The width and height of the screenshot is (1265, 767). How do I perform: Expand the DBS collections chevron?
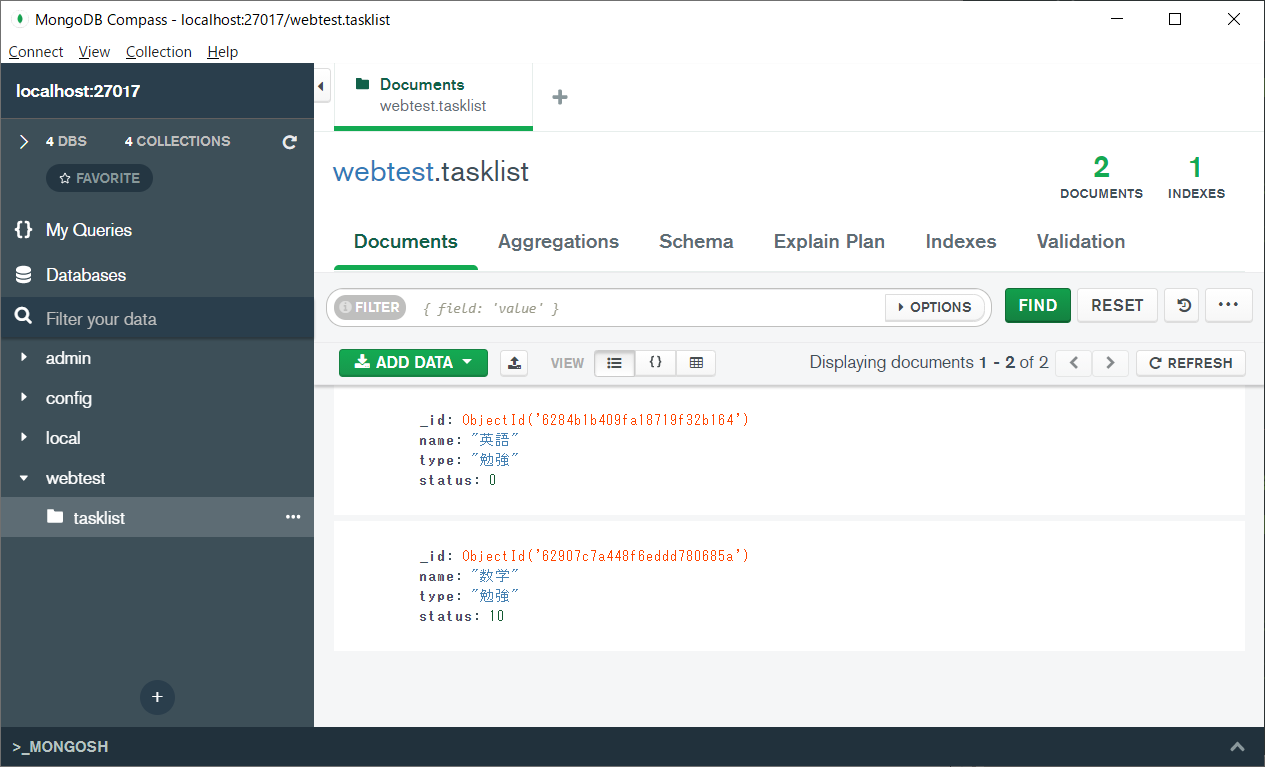pyautogui.click(x=24, y=142)
